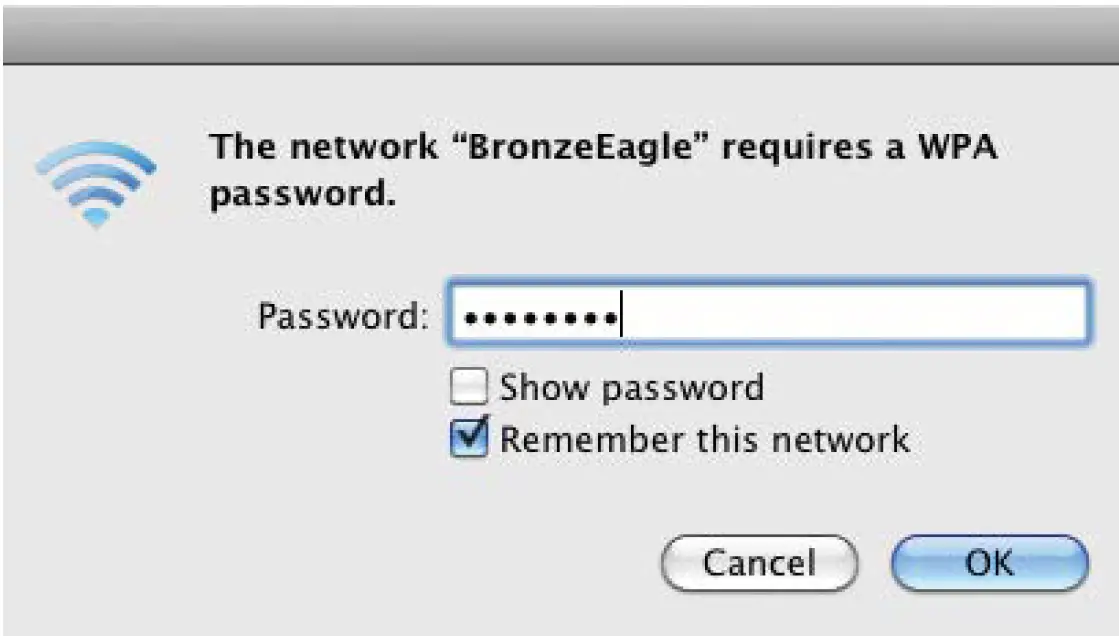Confirm the password with OK
This screenshot has width=1119, height=636.
(x=988, y=563)
